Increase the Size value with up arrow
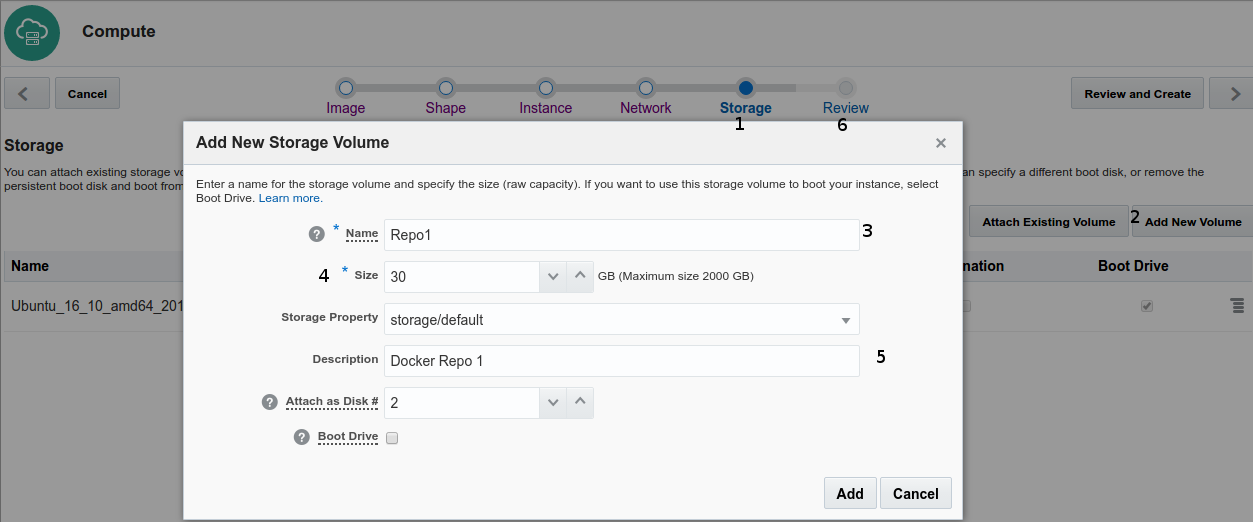1253x522 pixels. [x=580, y=277]
